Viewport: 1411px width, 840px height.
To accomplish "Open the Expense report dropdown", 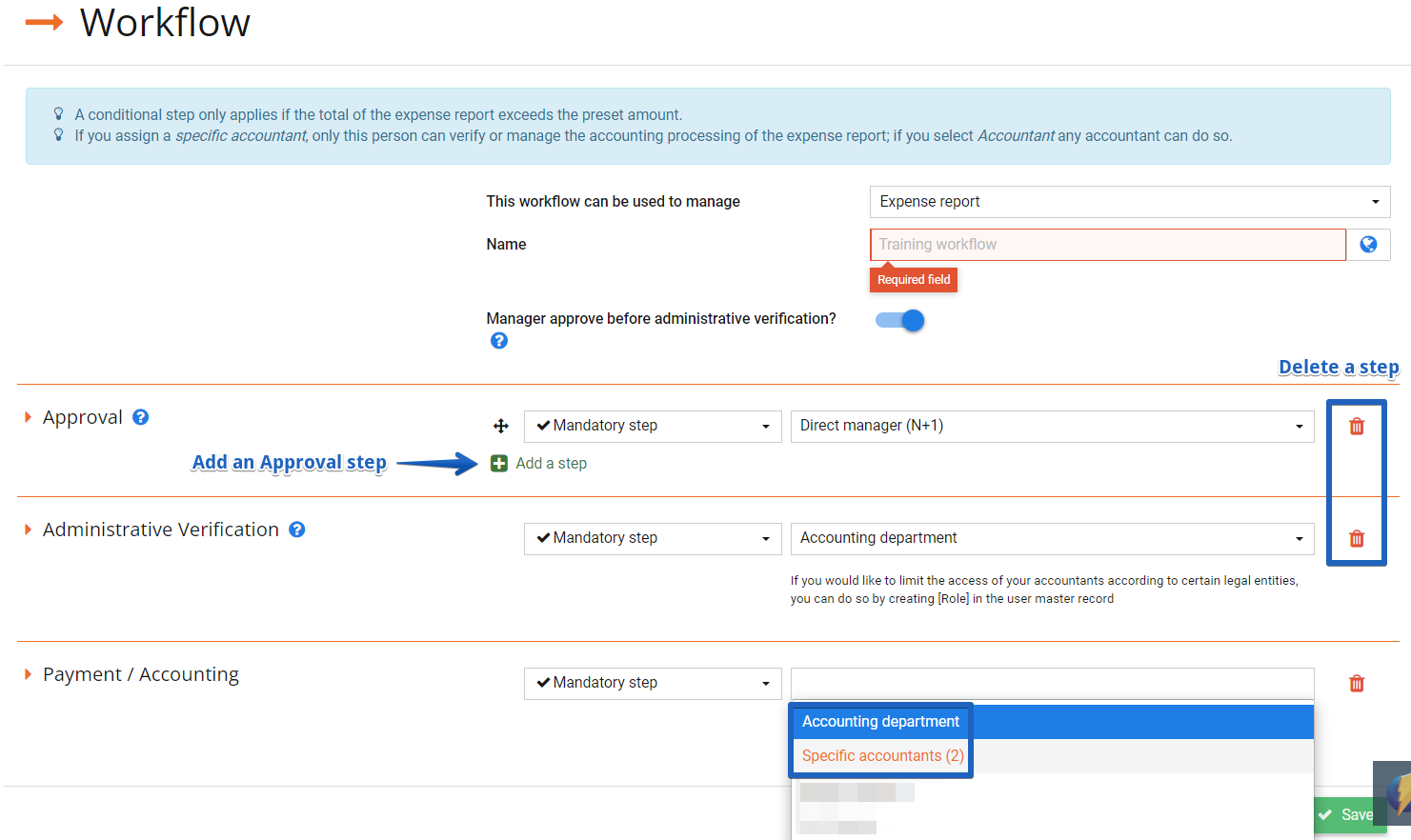I will (x=1130, y=202).
